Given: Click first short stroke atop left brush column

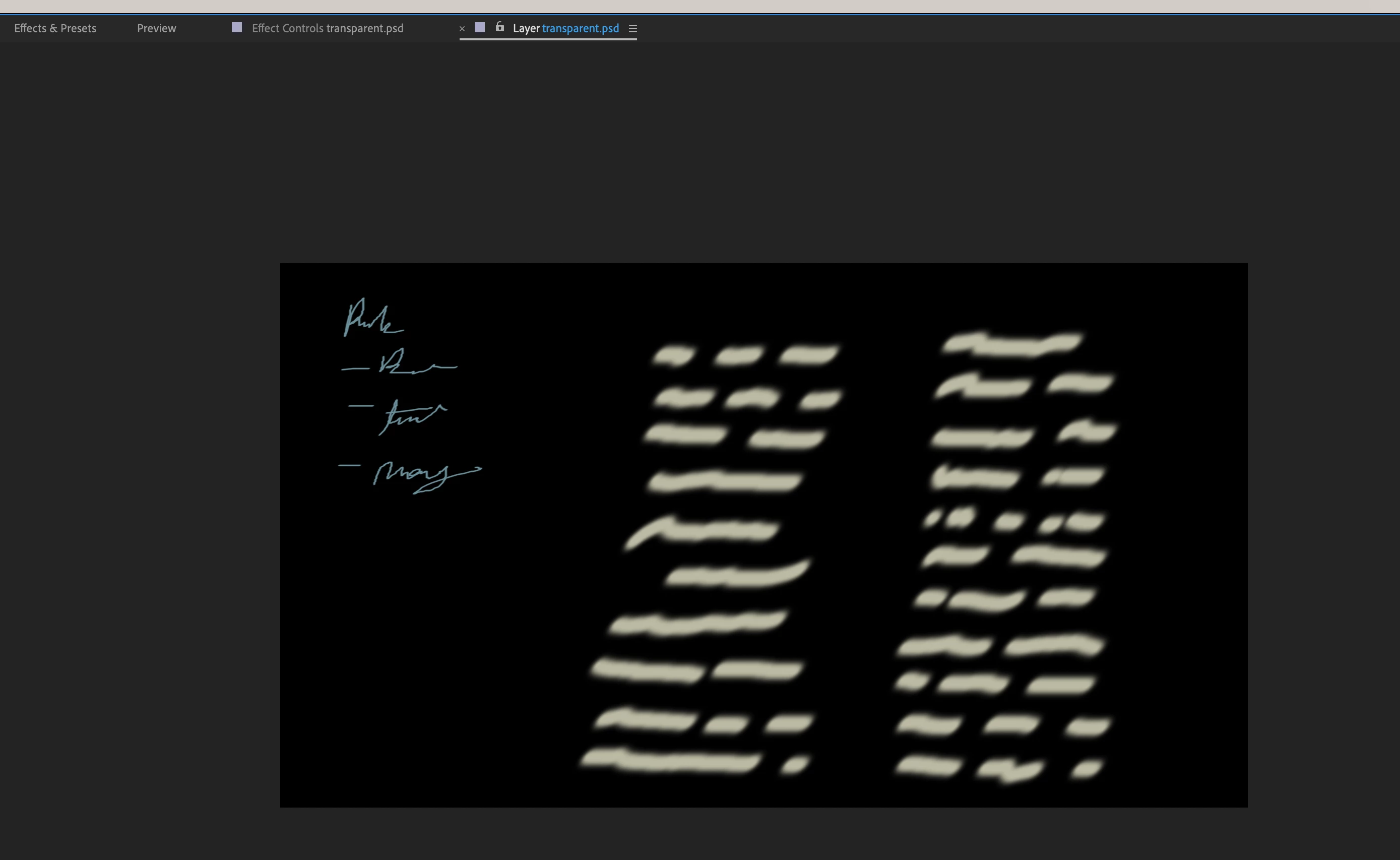Looking at the screenshot, I should click(673, 356).
